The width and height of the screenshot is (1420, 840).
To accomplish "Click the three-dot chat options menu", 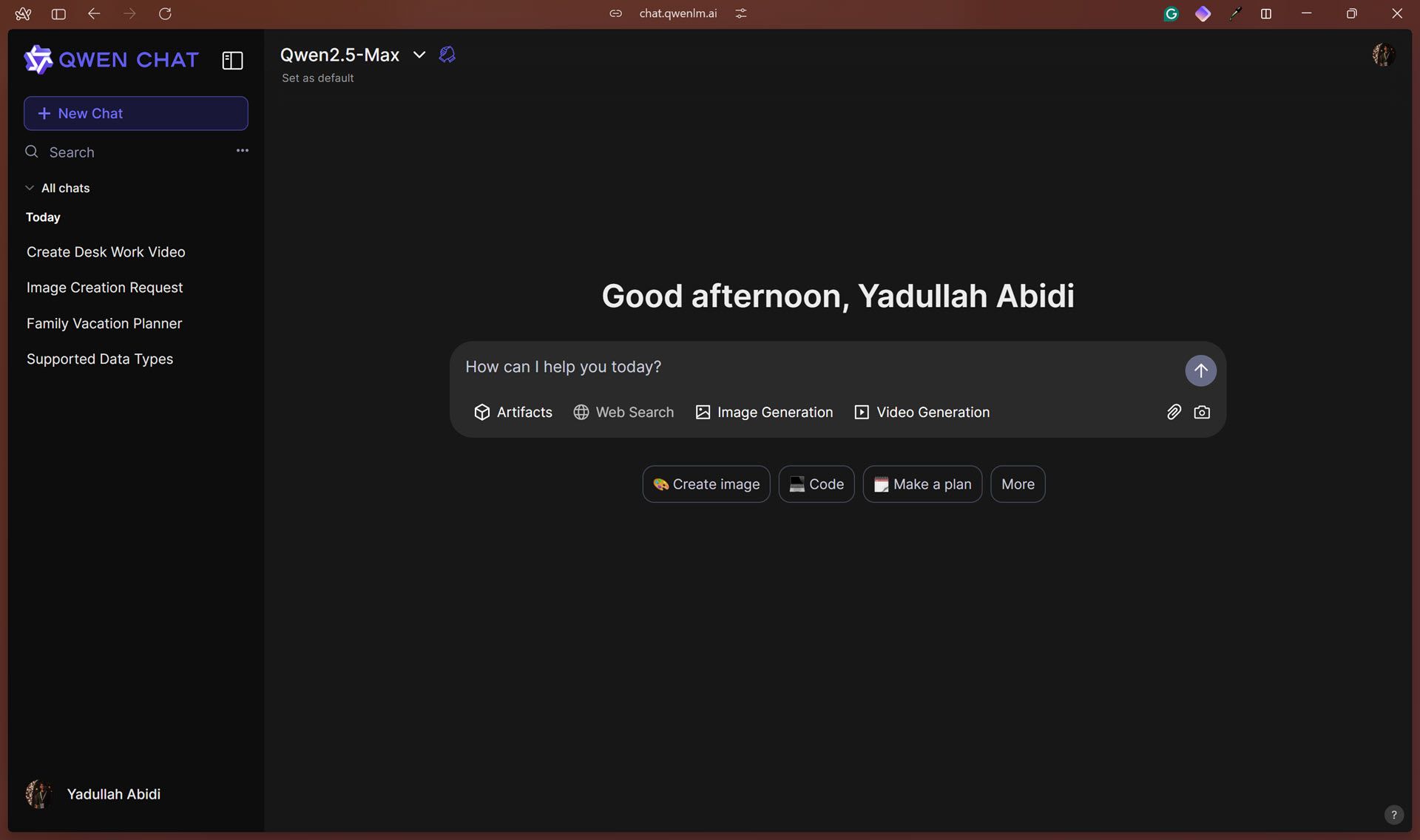I will (242, 151).
